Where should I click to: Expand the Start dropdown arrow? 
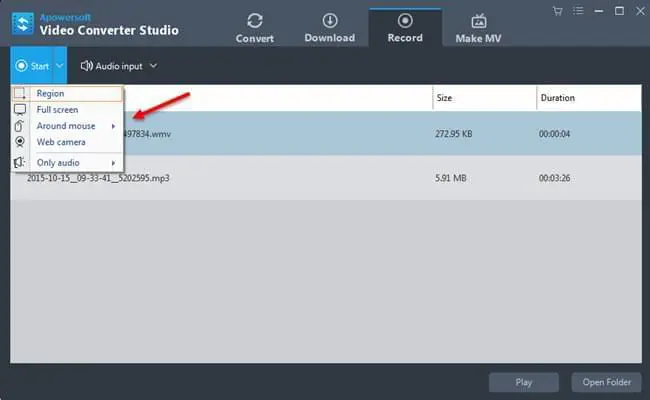coord(60,66)
